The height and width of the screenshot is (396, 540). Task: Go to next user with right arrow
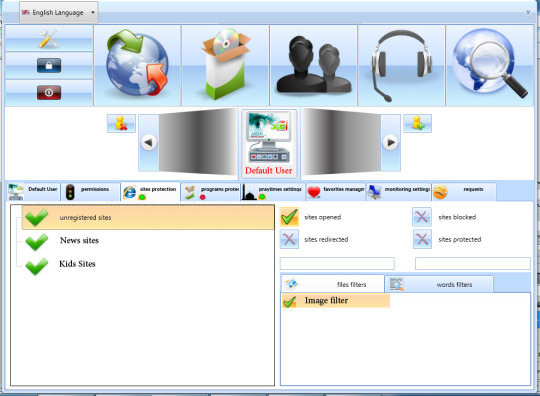point(391,143)
